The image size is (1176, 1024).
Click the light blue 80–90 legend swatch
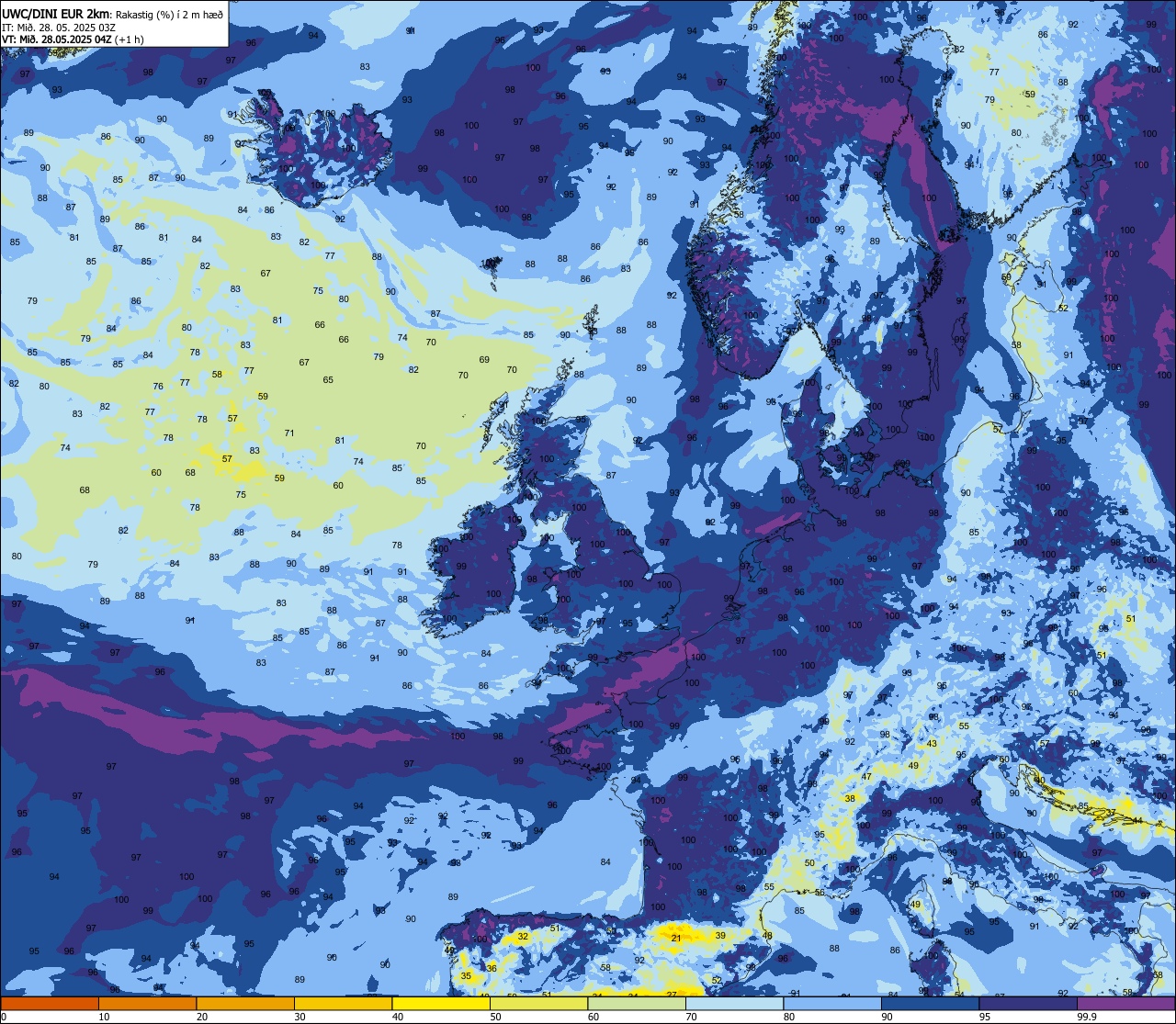(832, 1003)
